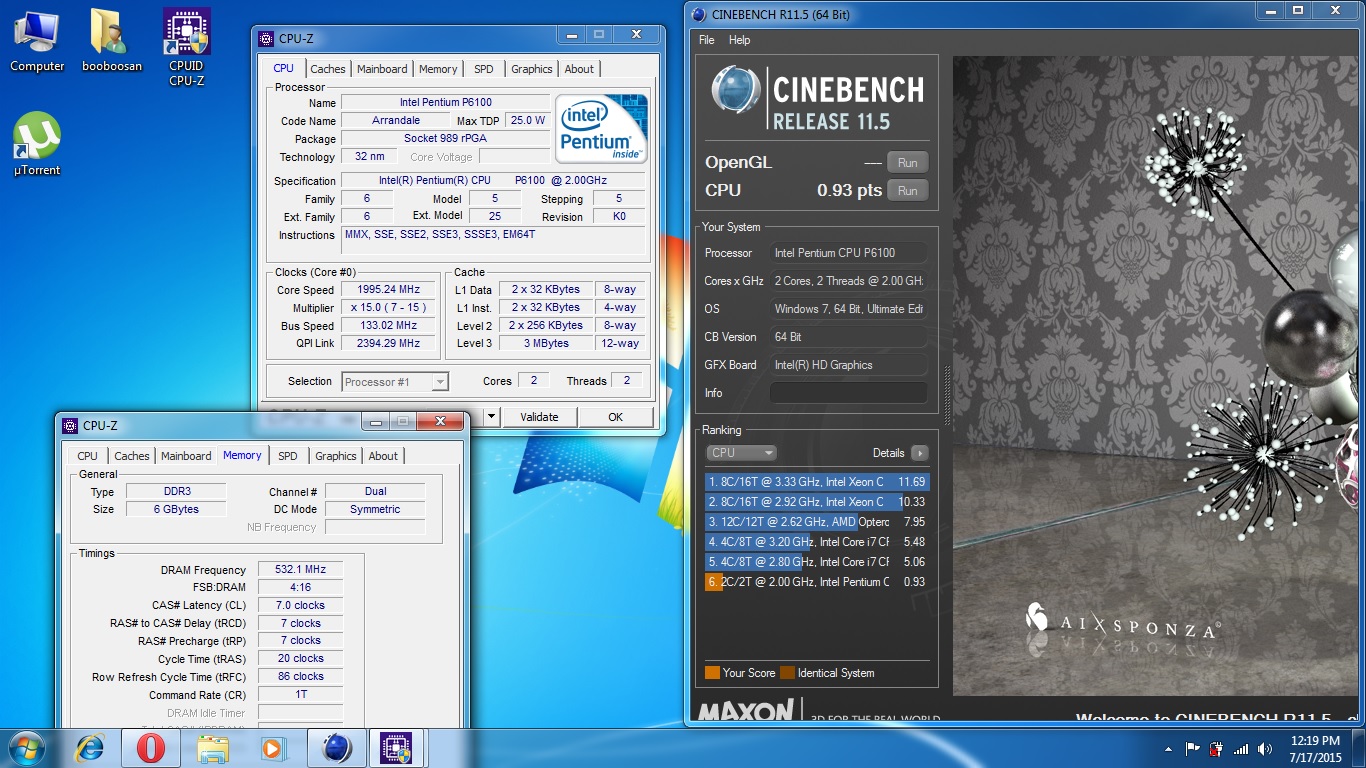Viewport: 1366px width, 768px height.
Task: Select ranking row 3 AMD Opteron 2.62 GHz
Action: [x=817, y=522]
